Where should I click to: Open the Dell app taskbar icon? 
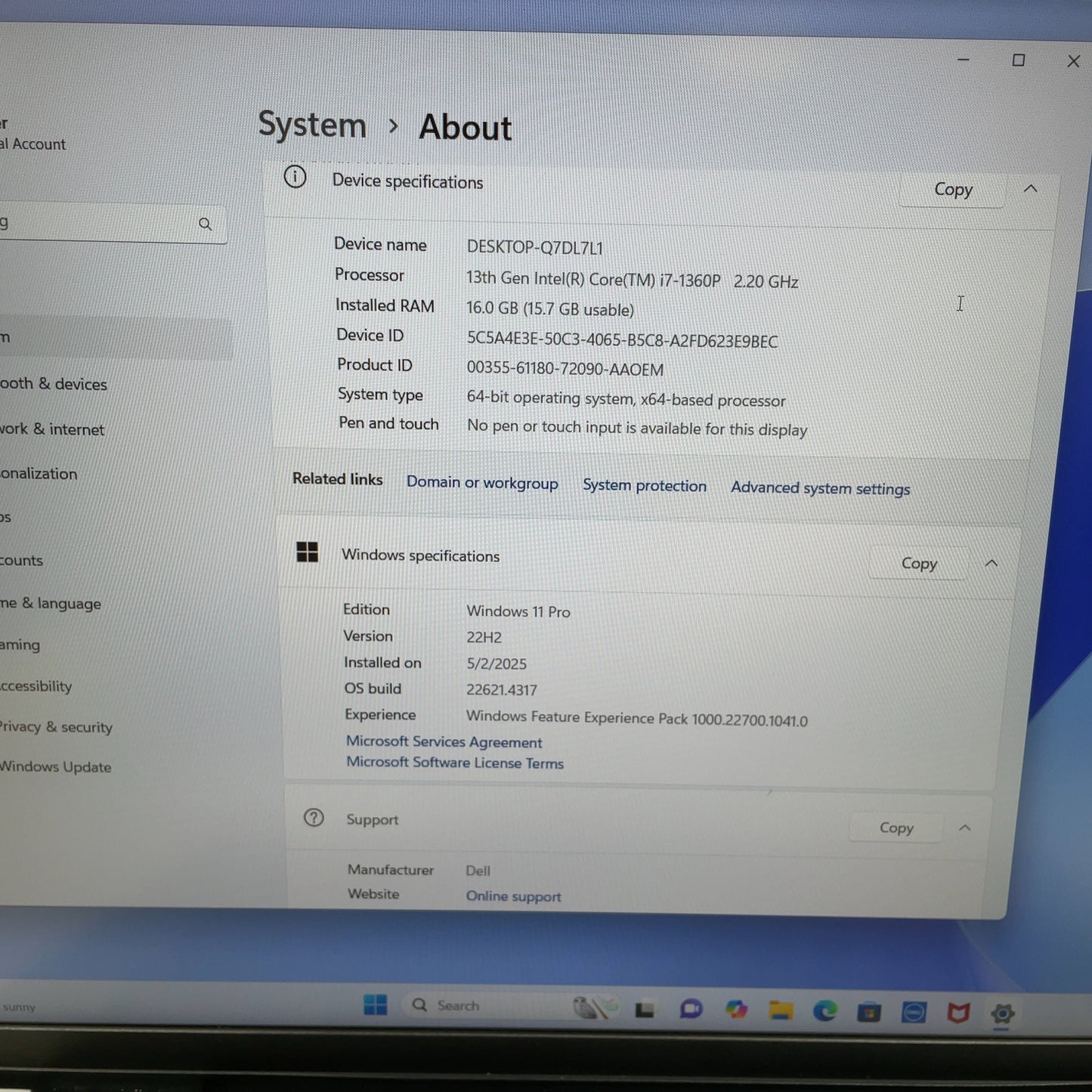pos(914,1012)
